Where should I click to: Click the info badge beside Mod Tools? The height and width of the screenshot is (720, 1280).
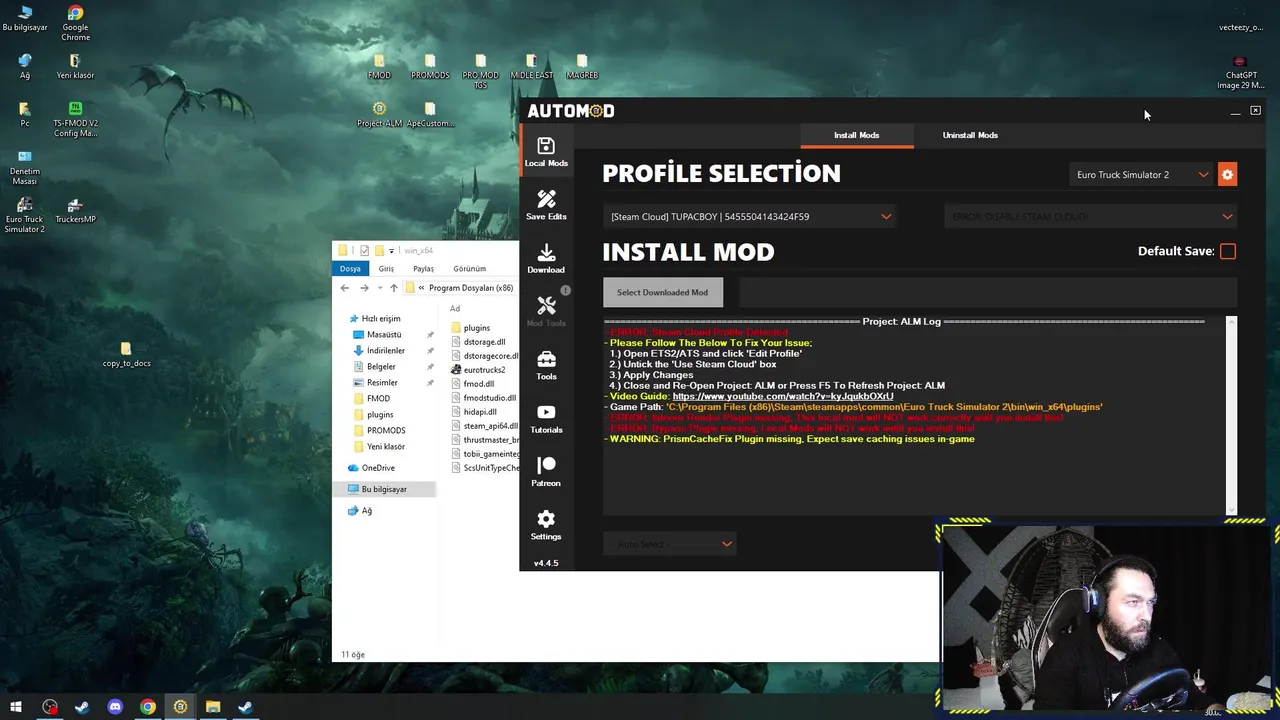[x=565, y=290]
